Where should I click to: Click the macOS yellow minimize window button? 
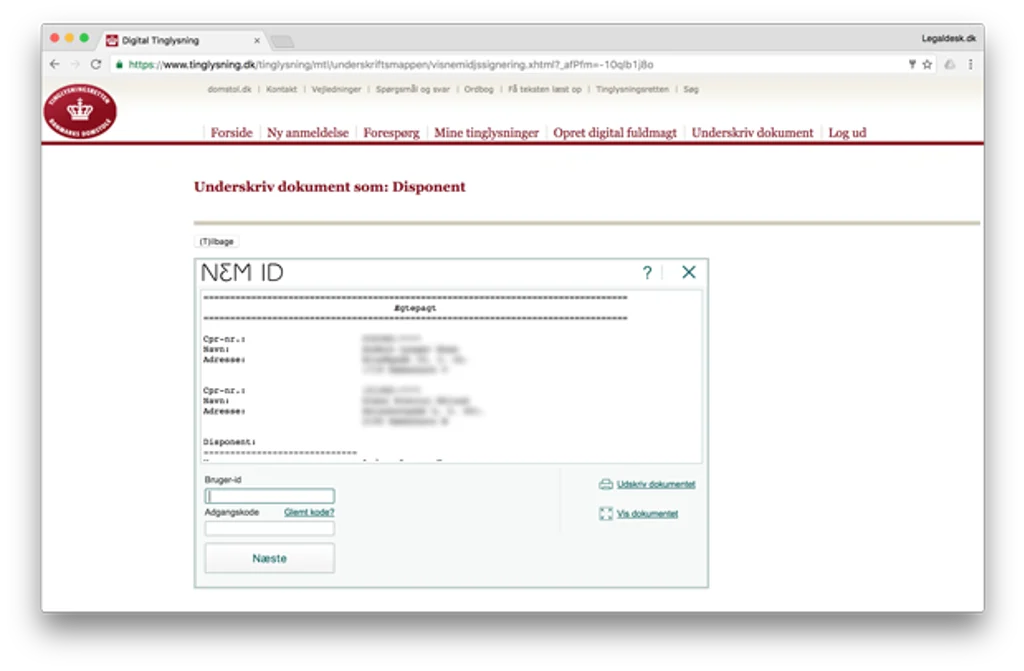(69, 38)
